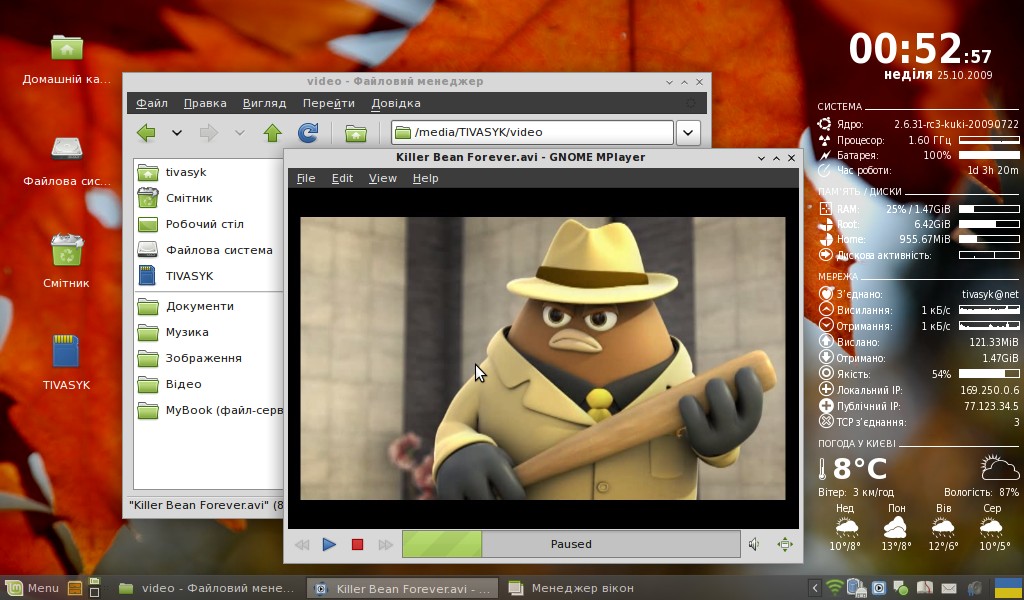Open MPlayer Help menu
The height and width of the screenshot is (600, 1024).
[425, 178]
